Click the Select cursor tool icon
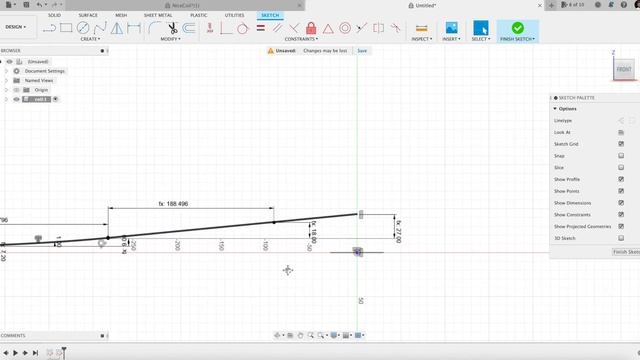The width and height of the screenshot is (640, 360). tap(480, 28)
